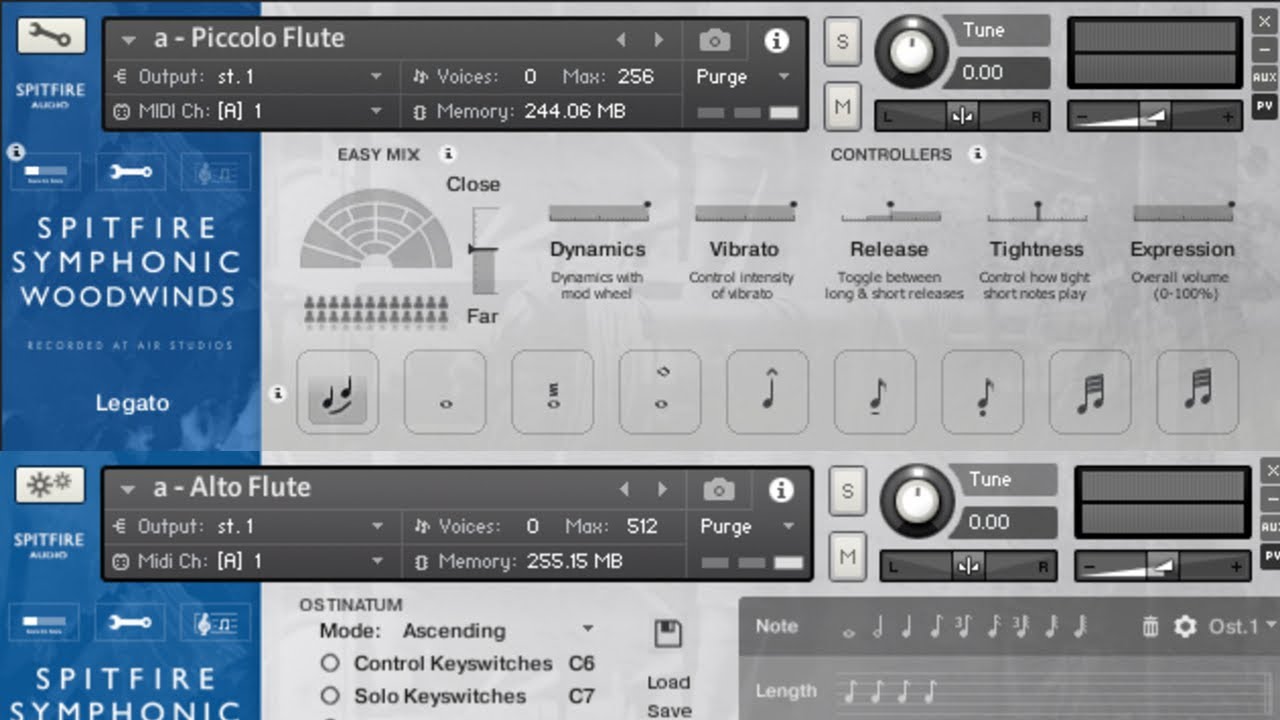
Task: Go to previous instrument from Piccolo Flute
Action: pyautogui.click(x=622, y=40)
